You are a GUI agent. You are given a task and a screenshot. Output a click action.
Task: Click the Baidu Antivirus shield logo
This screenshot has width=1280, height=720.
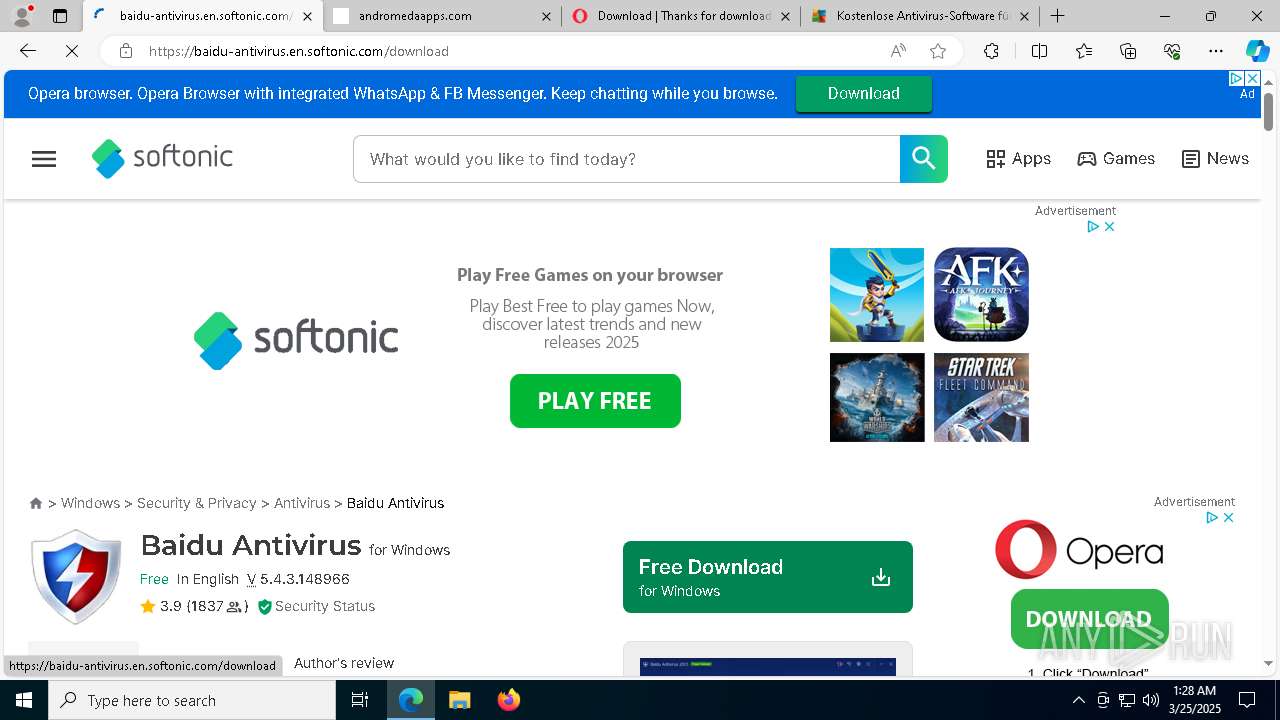point(77,578)
